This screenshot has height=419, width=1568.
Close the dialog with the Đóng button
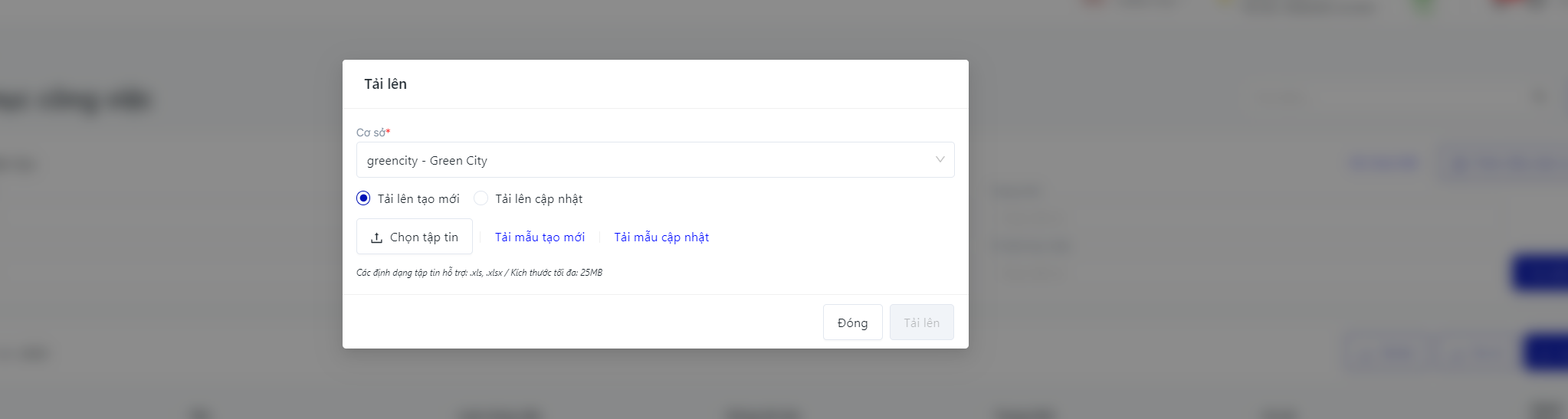click(x=852, y=322)
